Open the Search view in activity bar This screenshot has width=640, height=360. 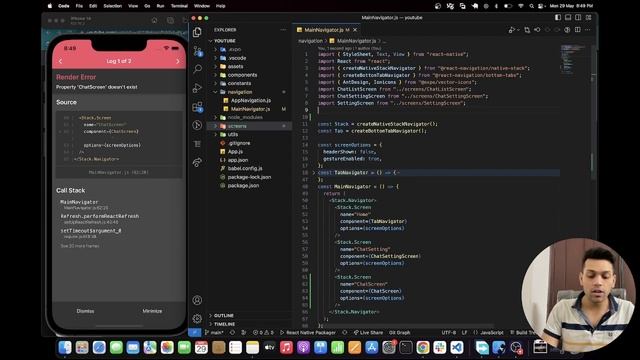(197, 69)
